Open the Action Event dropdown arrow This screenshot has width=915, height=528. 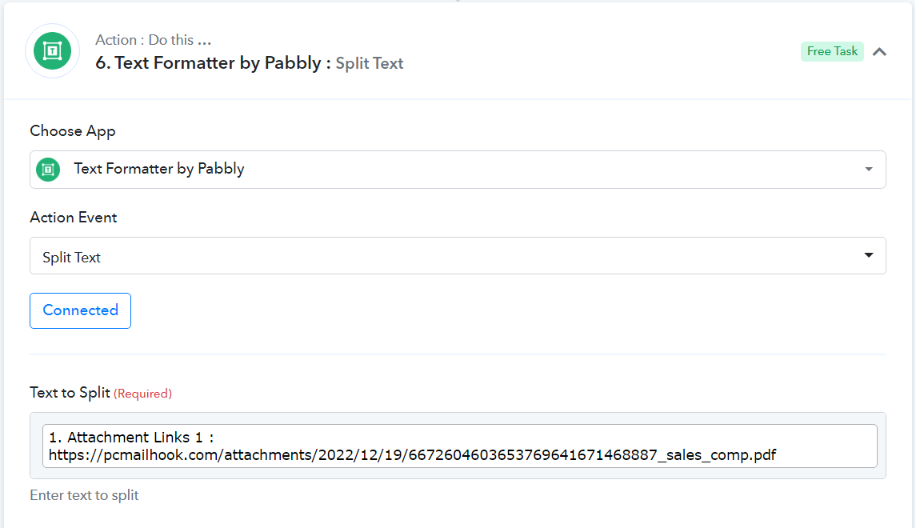pyautogui.click(x=868, y=255)
